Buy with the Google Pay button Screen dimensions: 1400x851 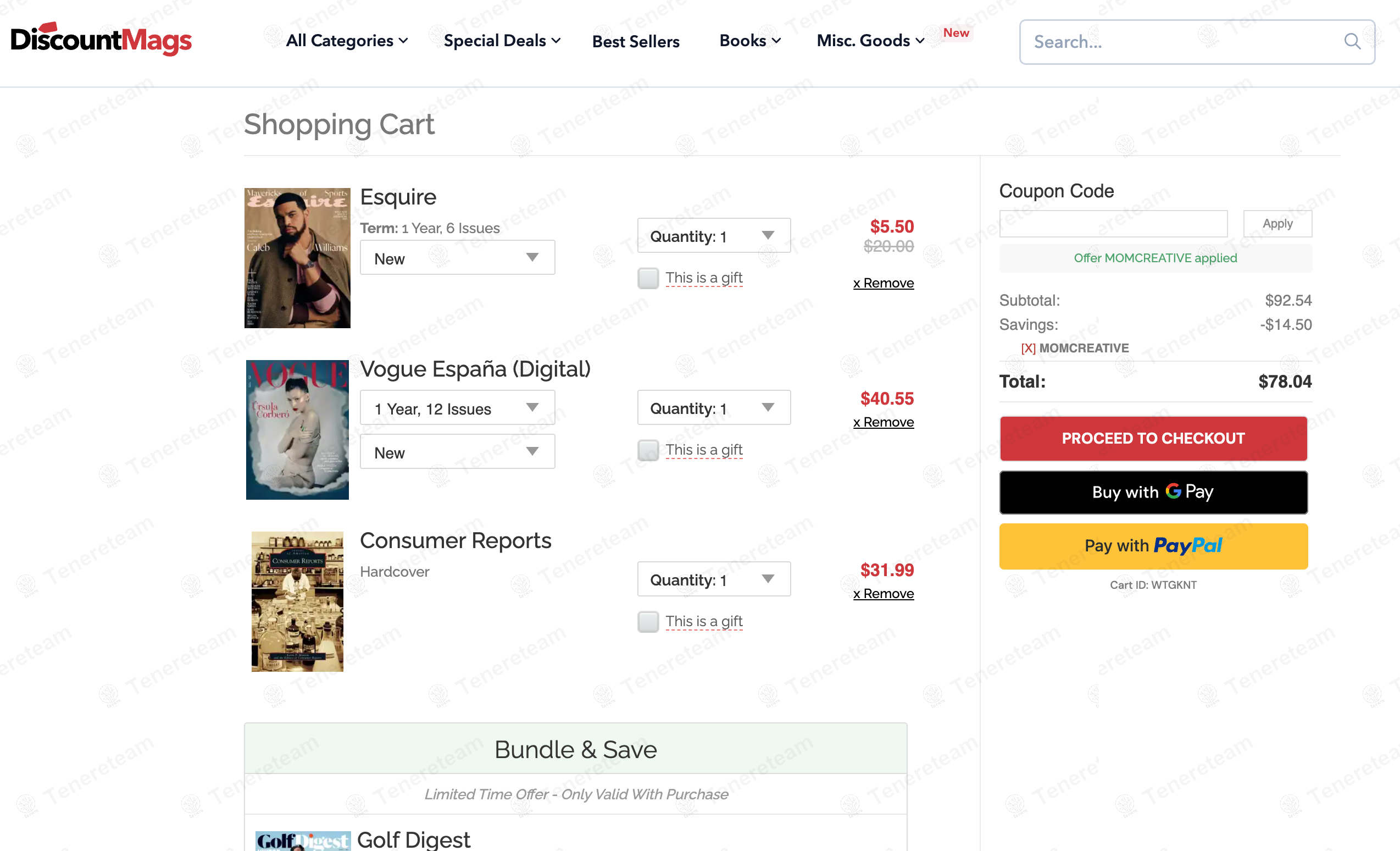tap(1153, 491)
